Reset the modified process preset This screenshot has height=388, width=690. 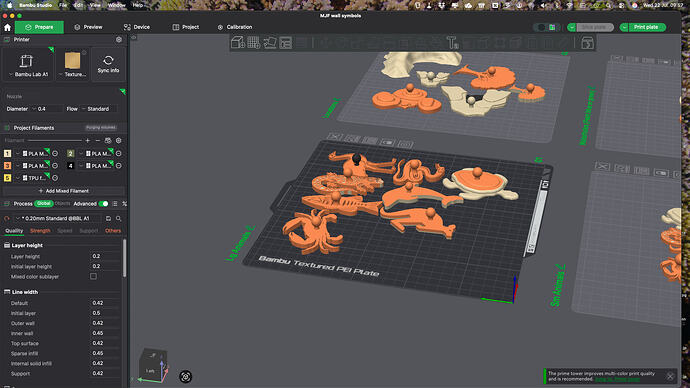7,218
